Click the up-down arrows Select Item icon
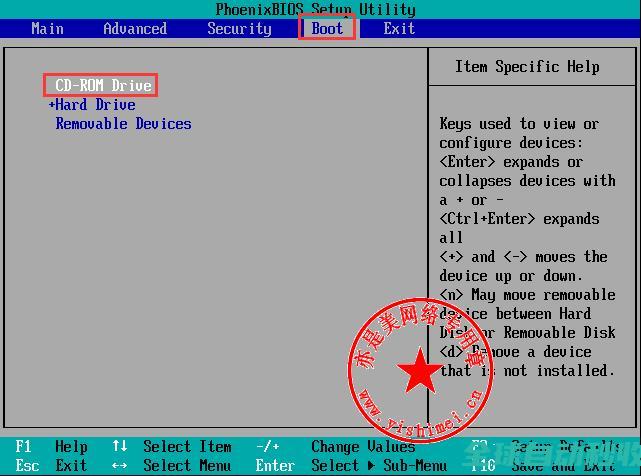The height and width of the screenshot is (476, 641). [x=120, y=447]
